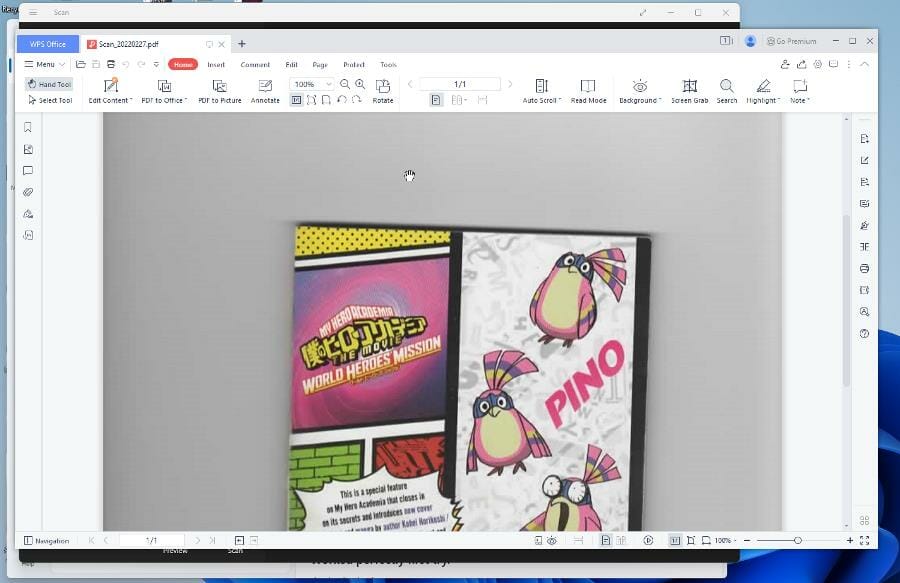Viewport: 900px width, 583px height.
Task: Click the zoom out magnifier icon
Action: [x=344, y=84]
